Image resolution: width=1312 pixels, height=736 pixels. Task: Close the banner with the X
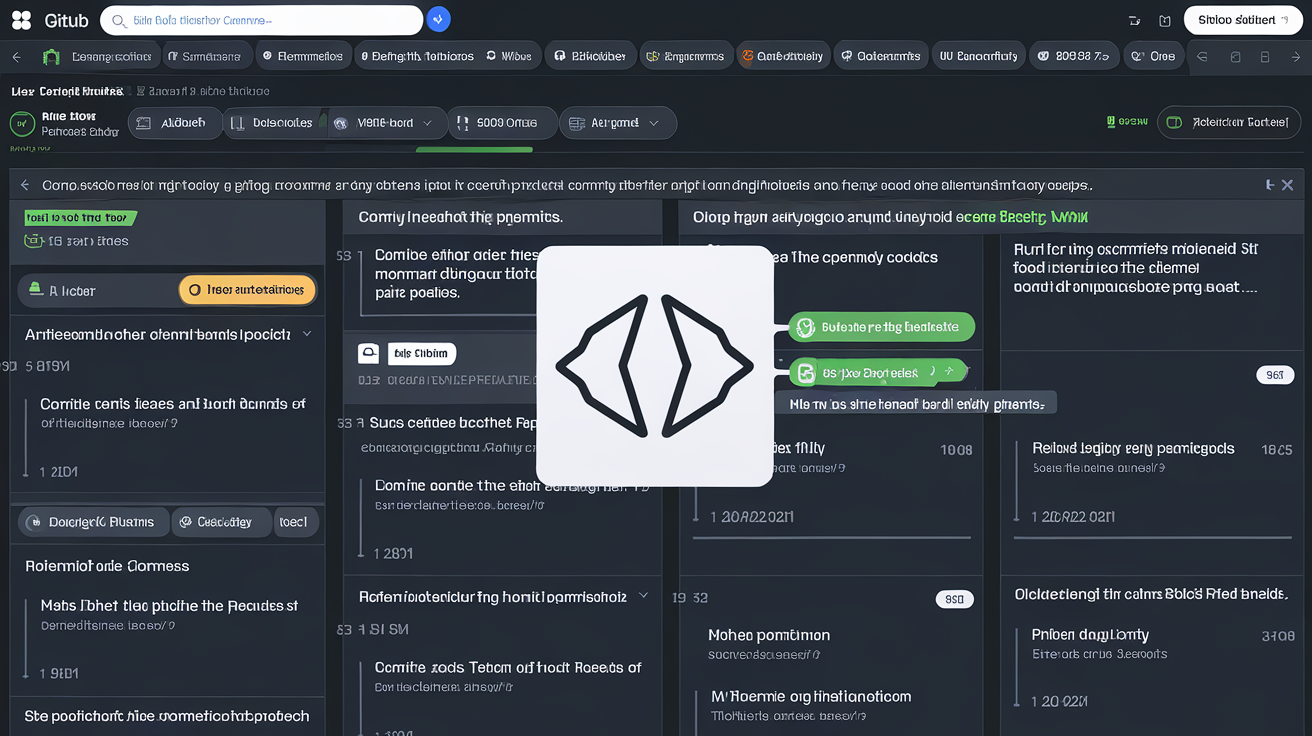(x=1287, y=185)
